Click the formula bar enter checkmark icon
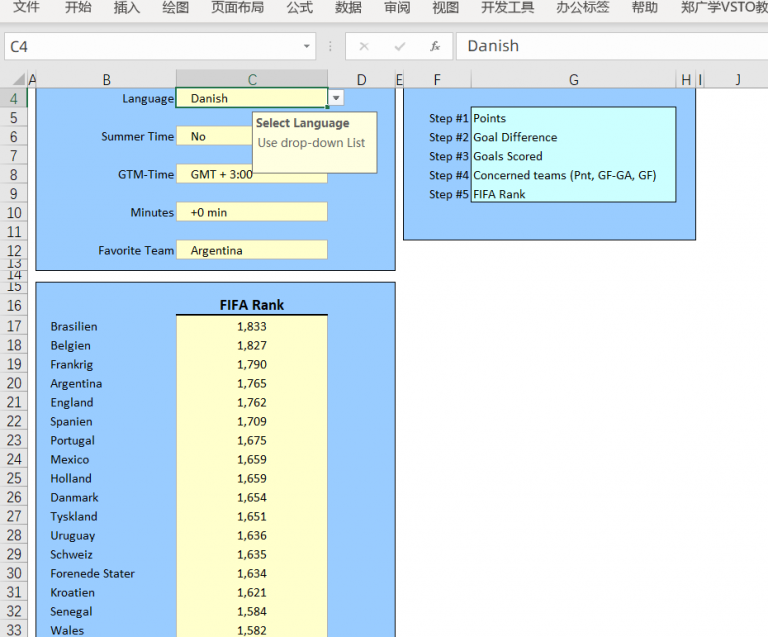The width and height of the screenshot is (768, 637). tap(399, 46)
